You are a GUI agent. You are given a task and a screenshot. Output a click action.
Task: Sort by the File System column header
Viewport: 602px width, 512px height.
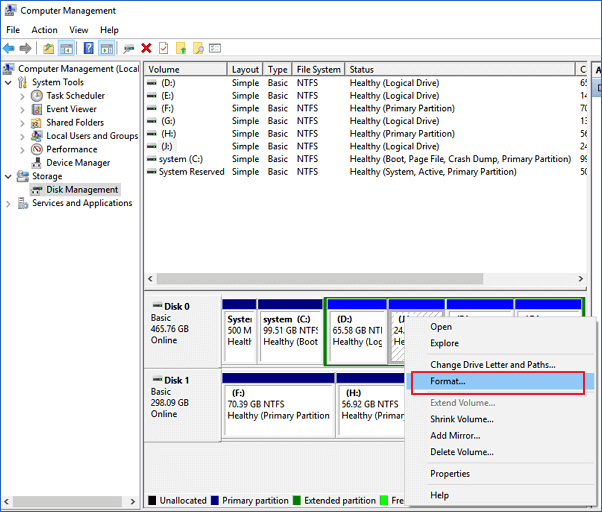318,69
